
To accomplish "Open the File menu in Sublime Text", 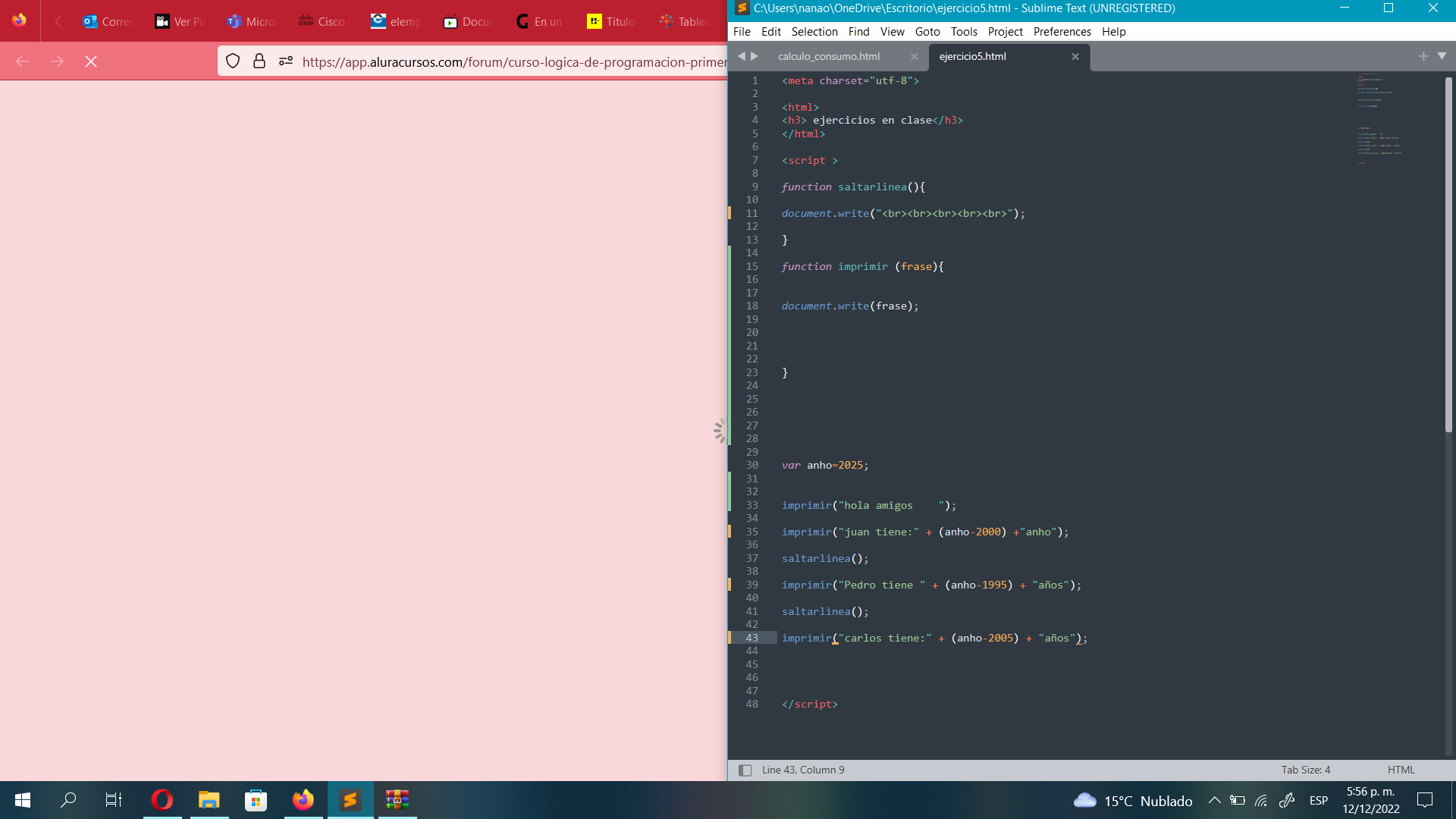I will [x=742, y=32].
